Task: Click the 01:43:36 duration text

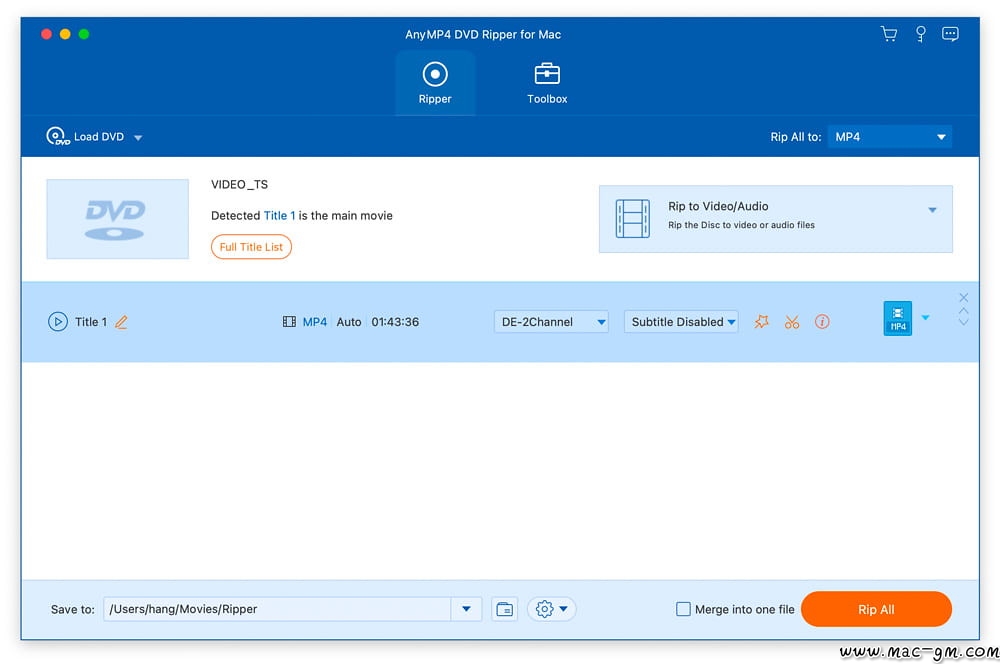Action: tap(395, 321)
